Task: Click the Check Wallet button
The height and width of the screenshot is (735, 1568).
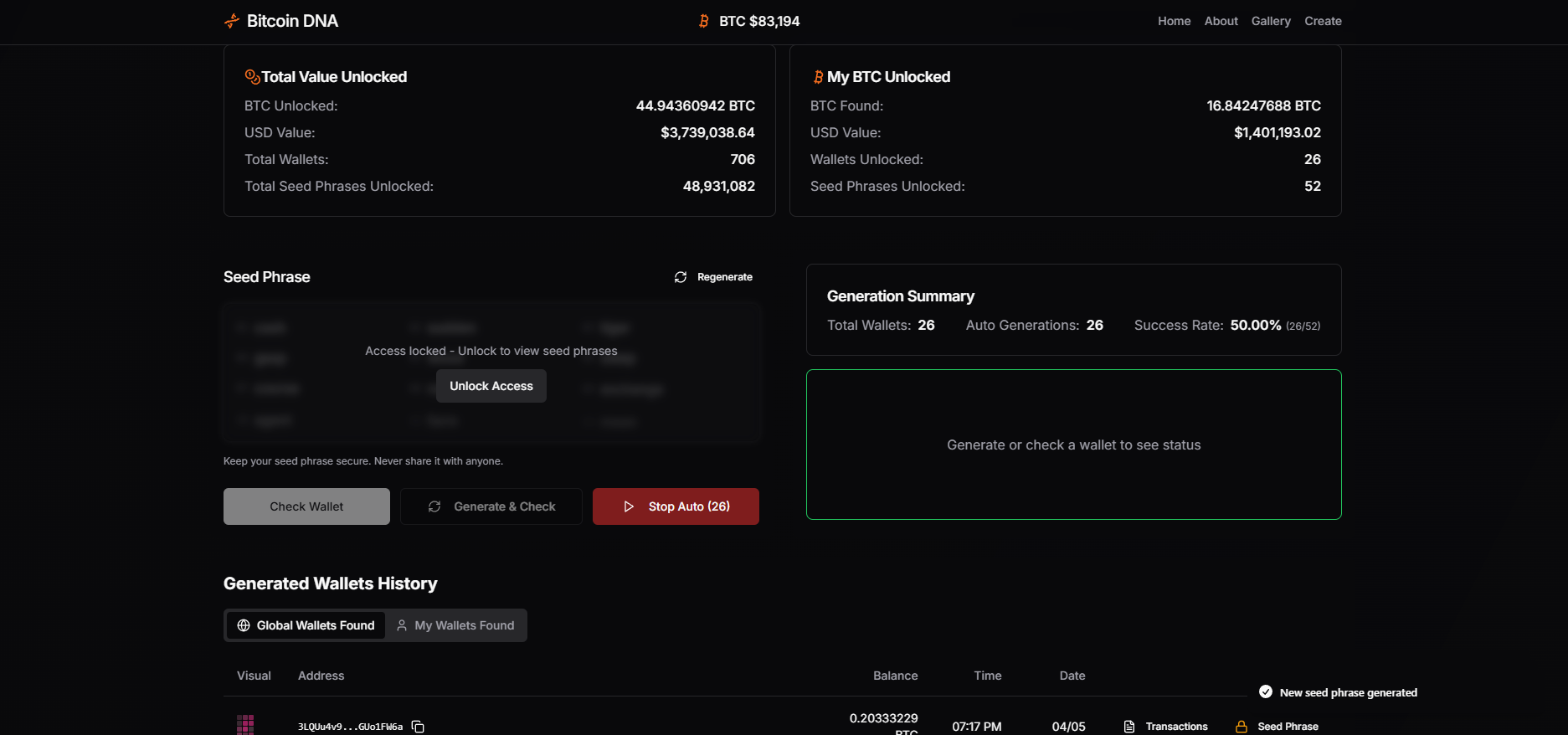Action: [x=306, y=506]
